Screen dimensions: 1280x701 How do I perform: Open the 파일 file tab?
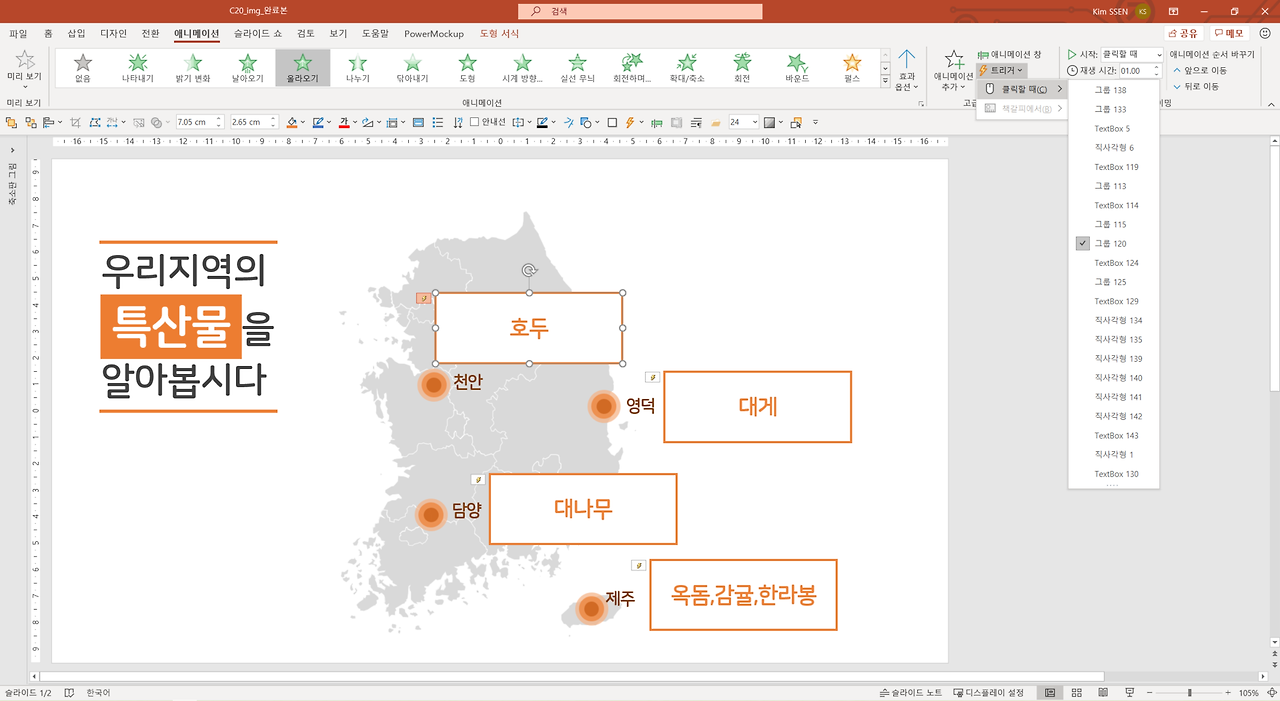pos(19,33)
